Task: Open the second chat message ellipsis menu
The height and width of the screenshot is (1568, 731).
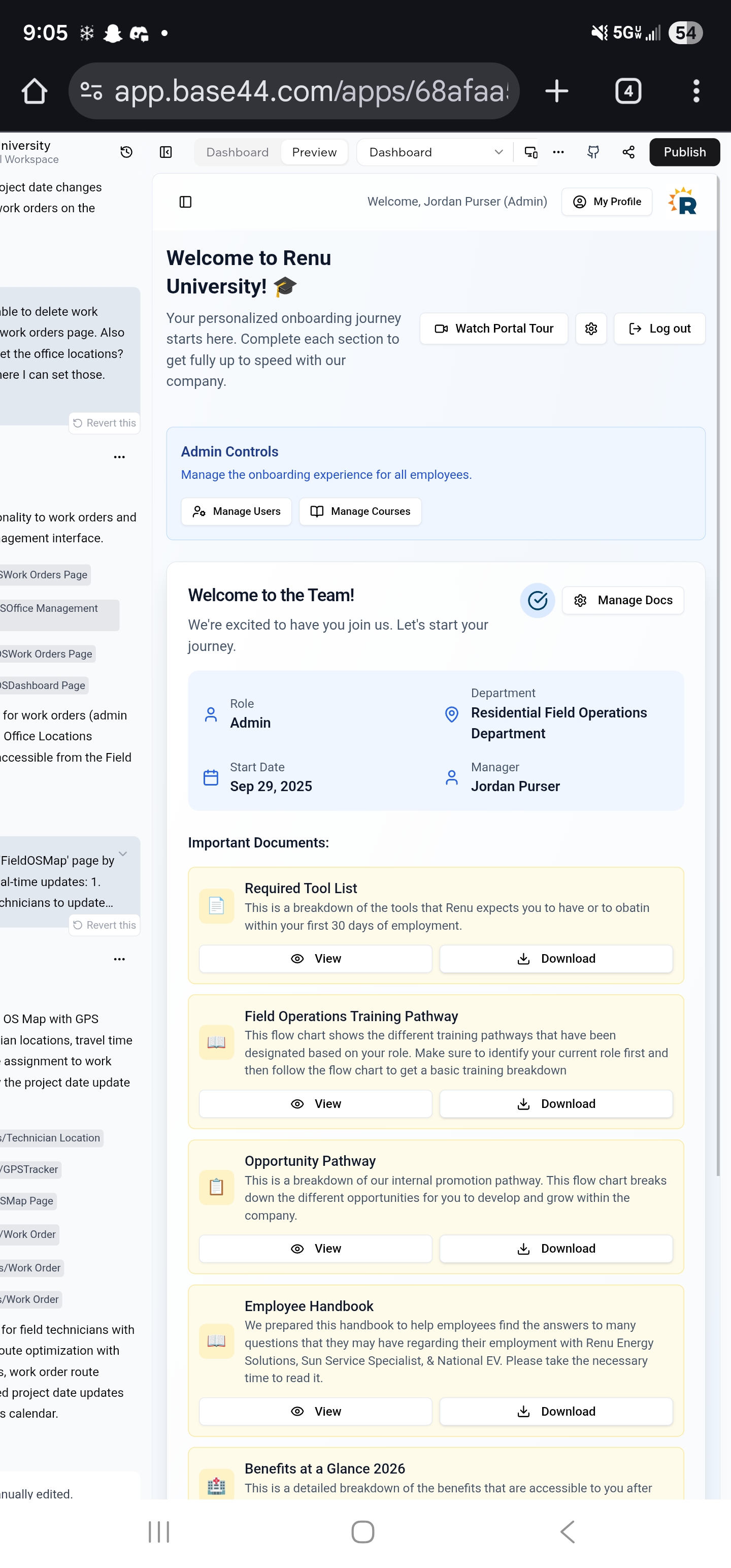Action: [x=119, y=959]
